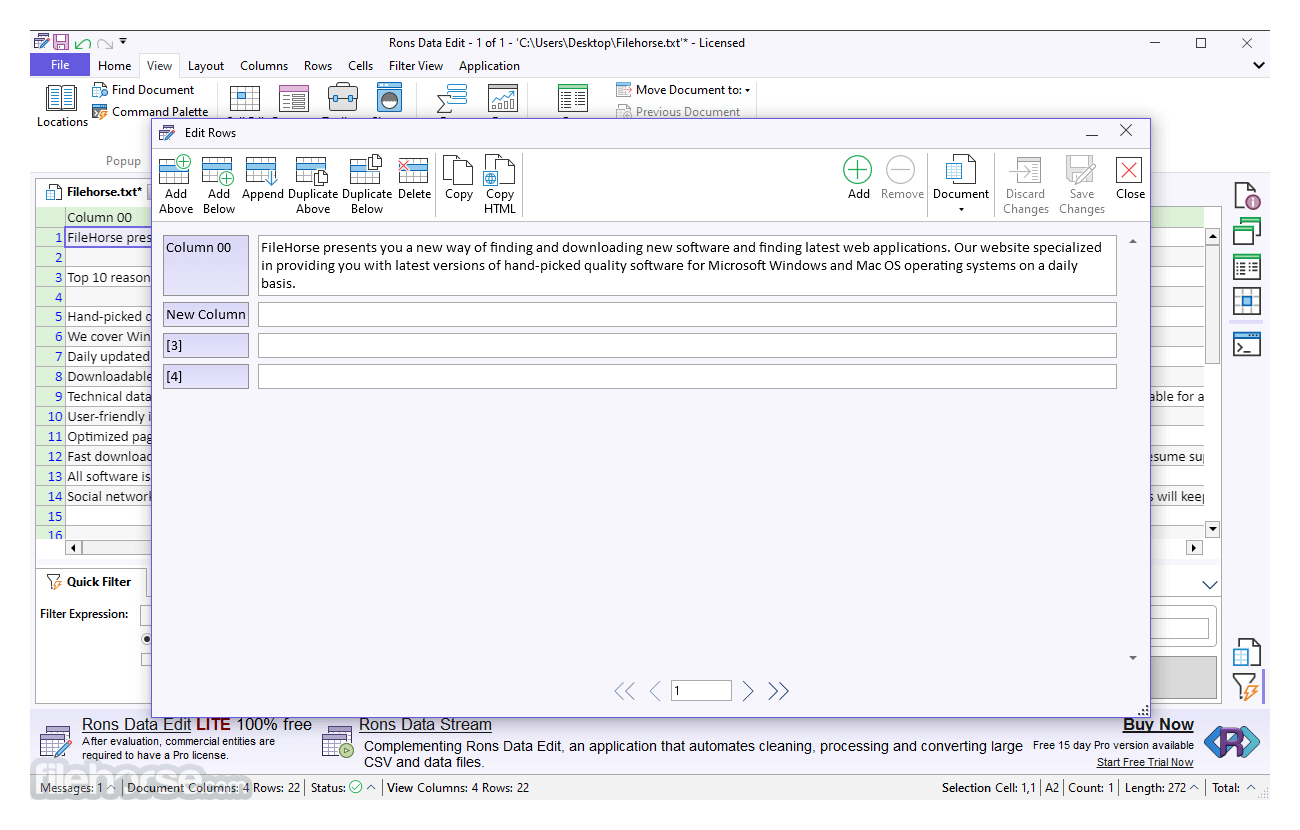The height and width of the screenshot is (830, 1300).
Task: Select the Filehorse.txt document tab
Action: point(94,192)
